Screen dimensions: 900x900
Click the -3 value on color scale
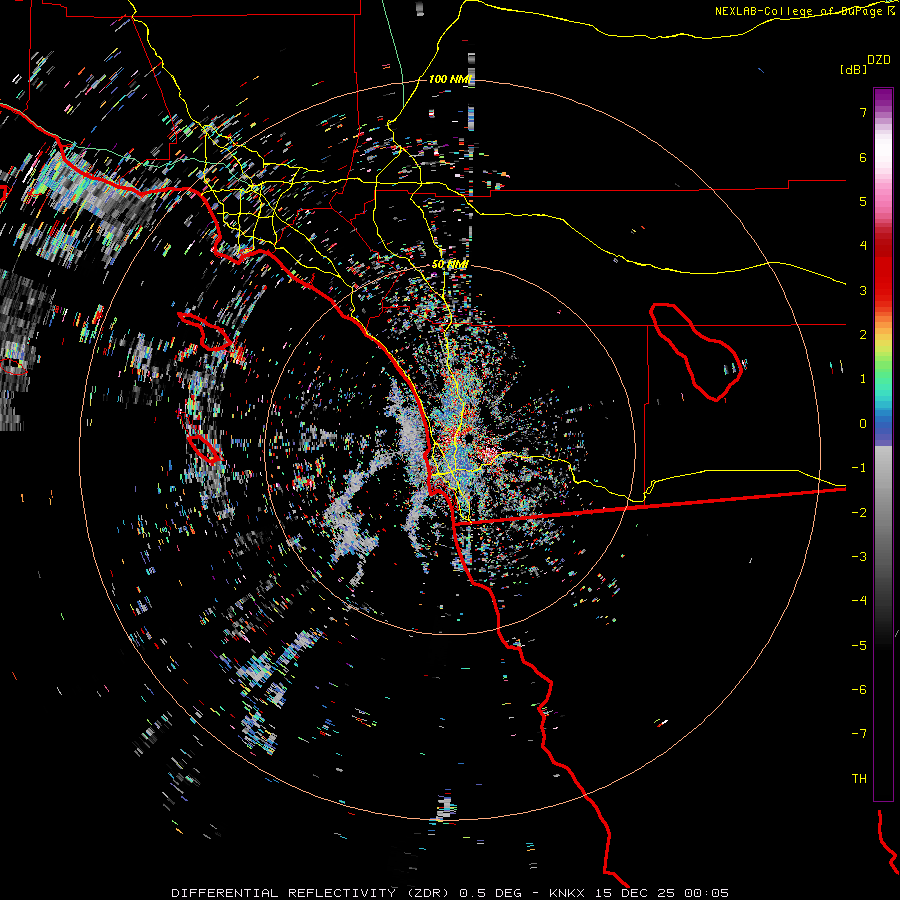[859, 557]
